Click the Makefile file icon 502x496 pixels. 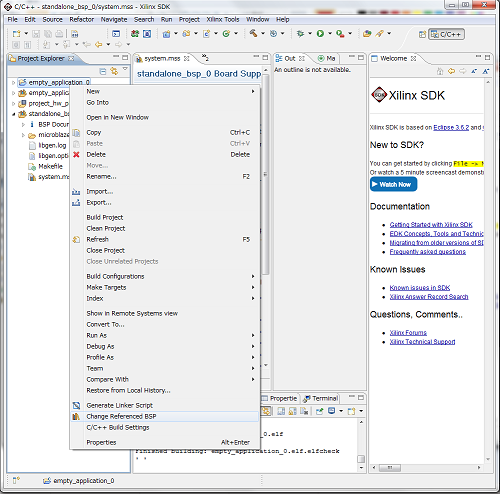point(32,166)
